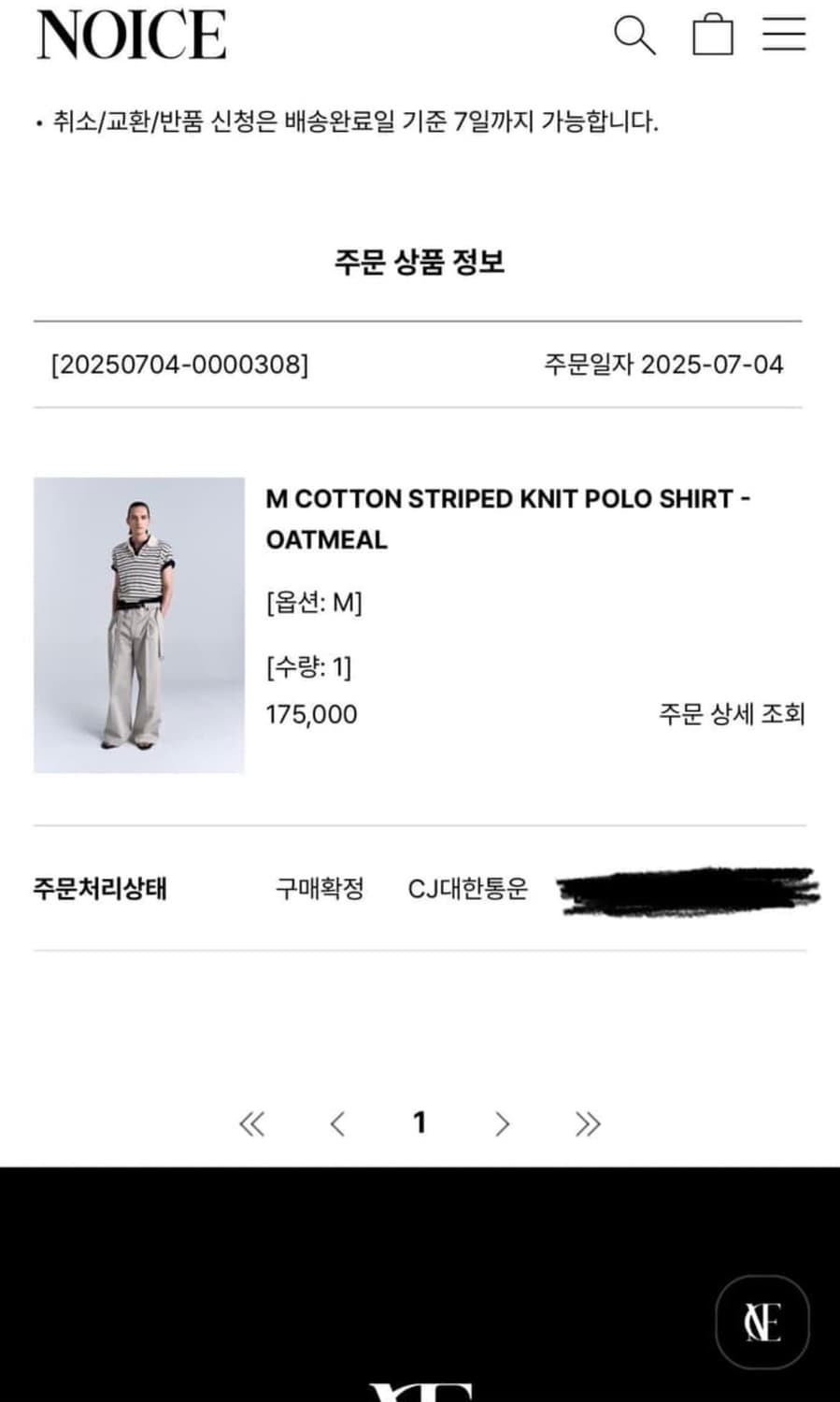The image size is (840, 1402).
Task: Click order number 20250704-0000308
Action: [x=179, y=365]
